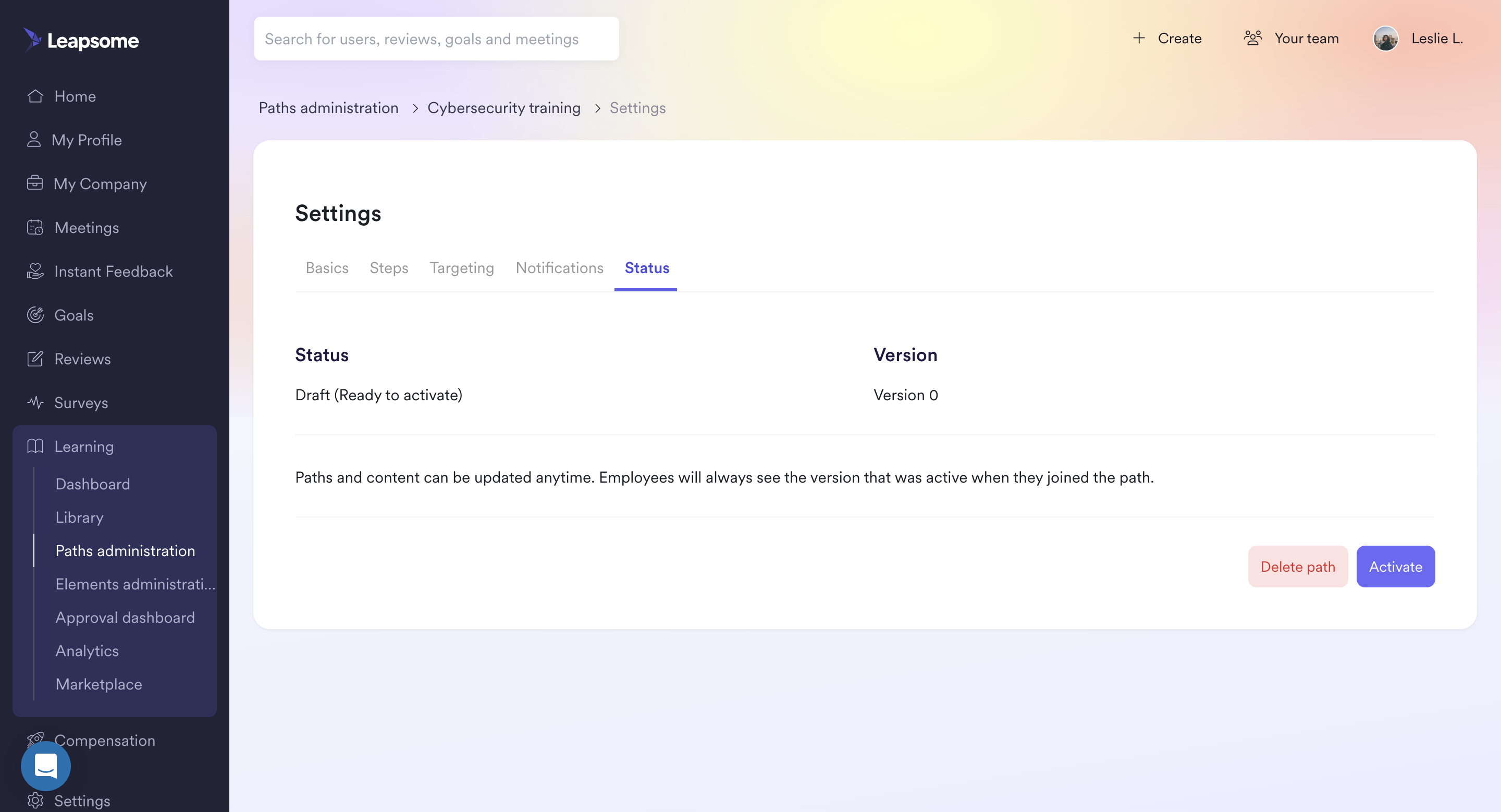Click Cybersecurity training breadcrumb link
Viewport: 1501px width, 812px height.
tap(503, 108)
